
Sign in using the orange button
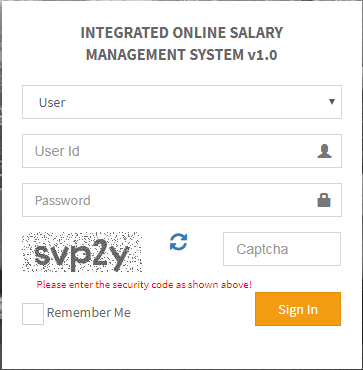coord(298,309)
